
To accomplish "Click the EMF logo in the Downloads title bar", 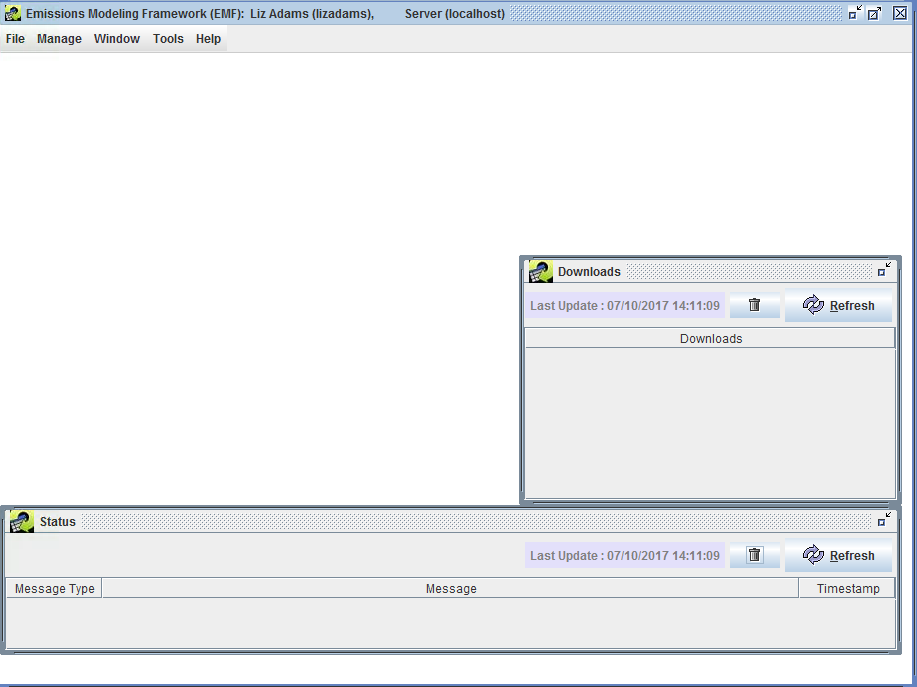I will coord(541,271).
